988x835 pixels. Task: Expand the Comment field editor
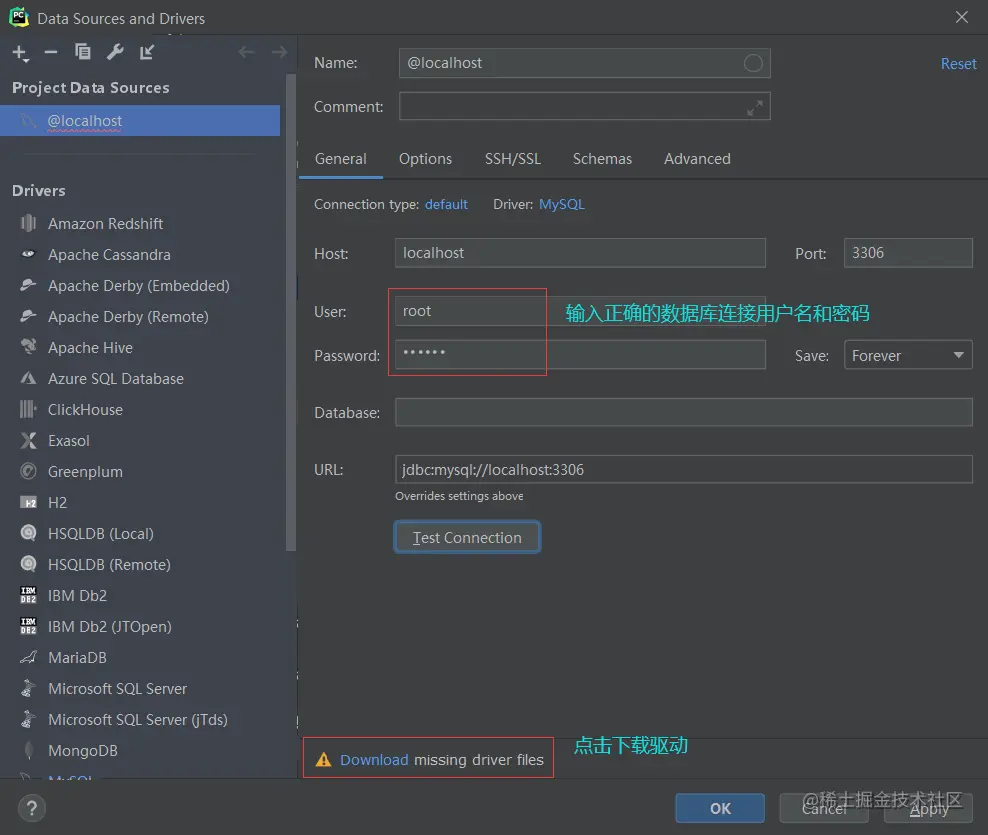[x=754, y=108]
